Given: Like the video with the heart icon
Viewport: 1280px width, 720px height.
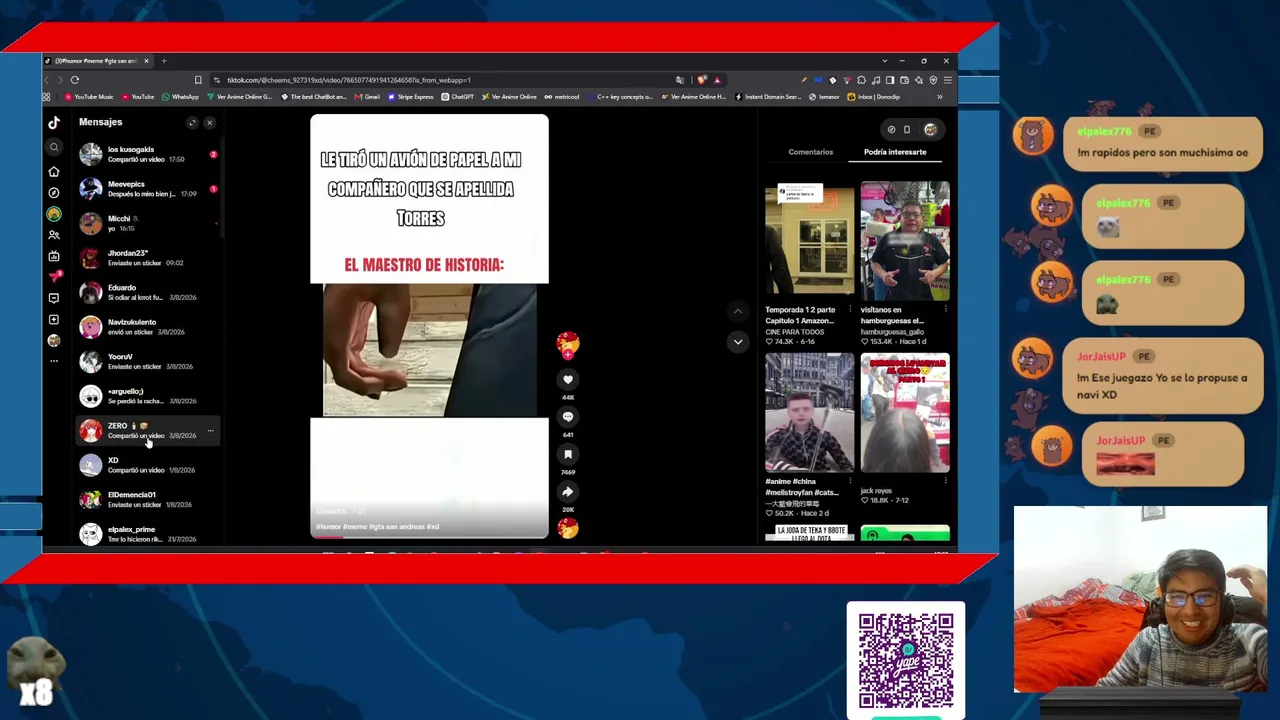Looking at the screenshot, I should pos(568,380).
